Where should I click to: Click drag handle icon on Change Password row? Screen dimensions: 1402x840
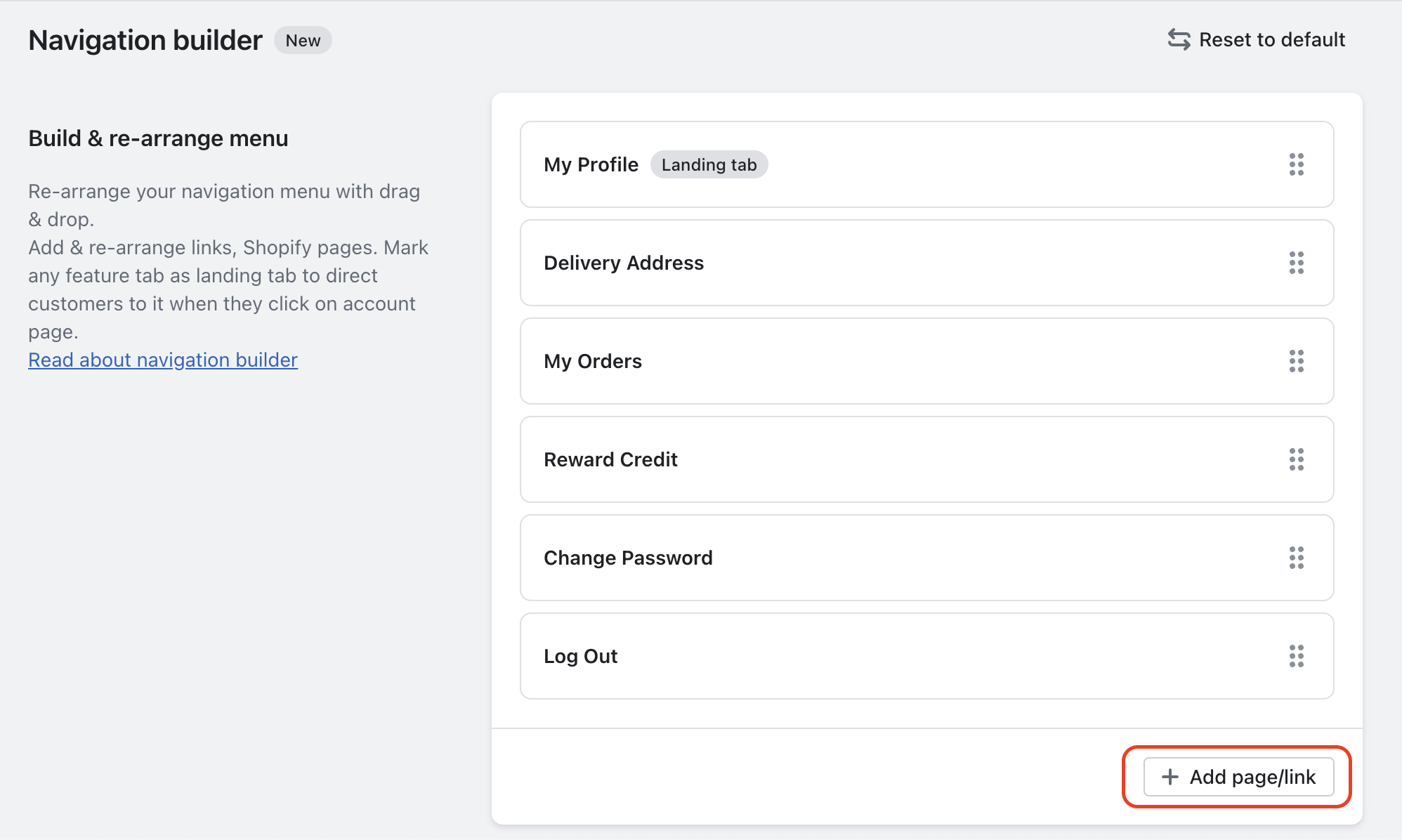tap(1296, 558)
